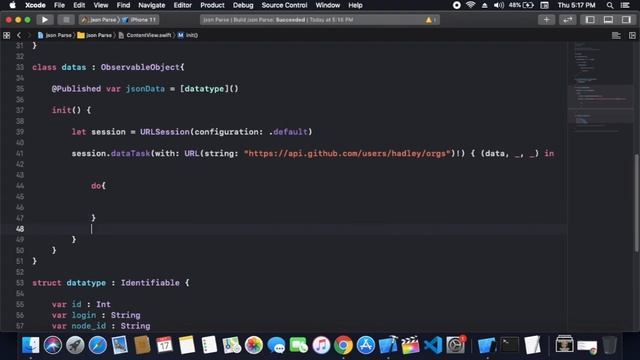Click the screen recording status icon
Viewport: 640px width, 360px height.
457,5
